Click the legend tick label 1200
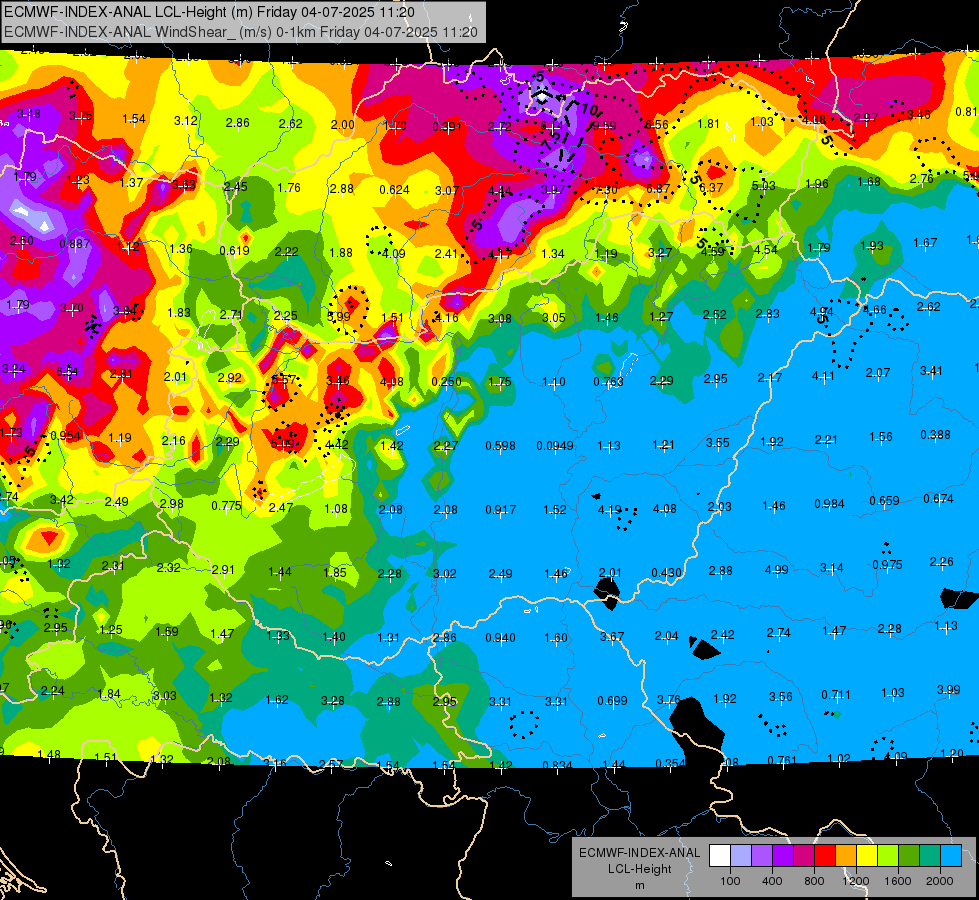The width and height of the screenshot is (979, 900). point(856,881)
